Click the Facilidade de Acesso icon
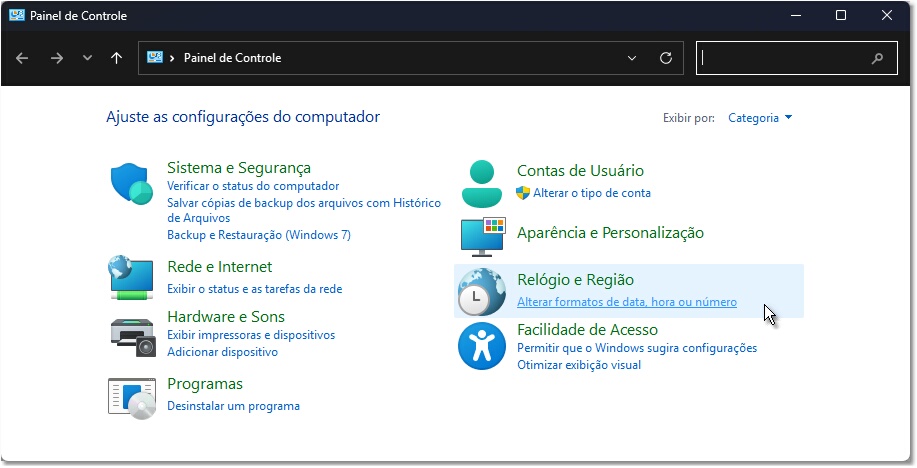This screenshot has height=468, width=917. point(482,346)
